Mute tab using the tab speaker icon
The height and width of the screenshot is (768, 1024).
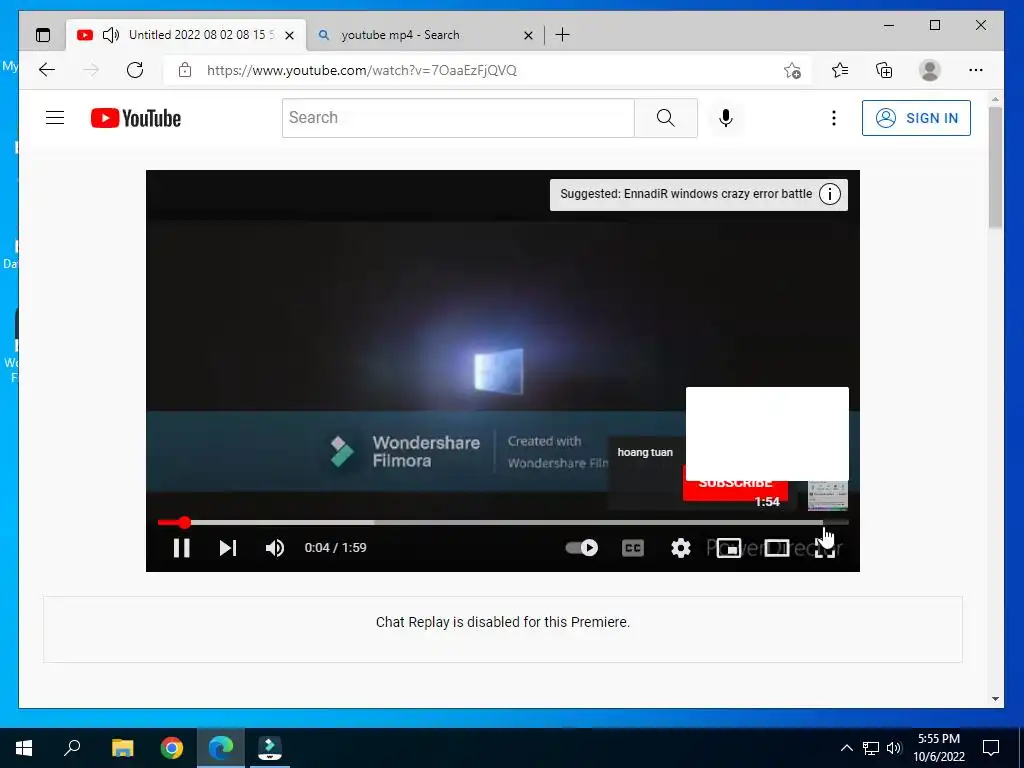click(111, 35)
